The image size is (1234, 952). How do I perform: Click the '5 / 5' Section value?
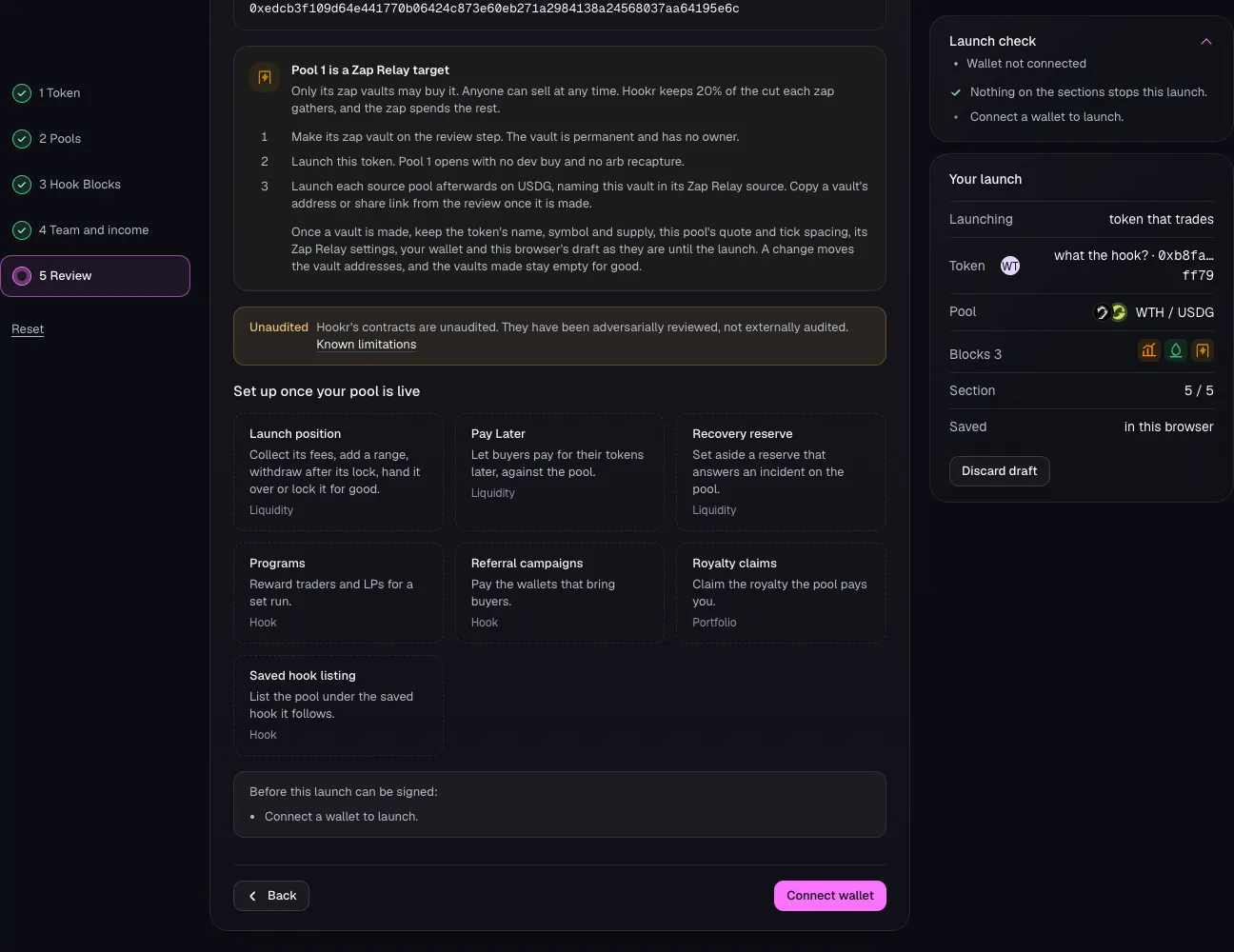point(1199,390)
